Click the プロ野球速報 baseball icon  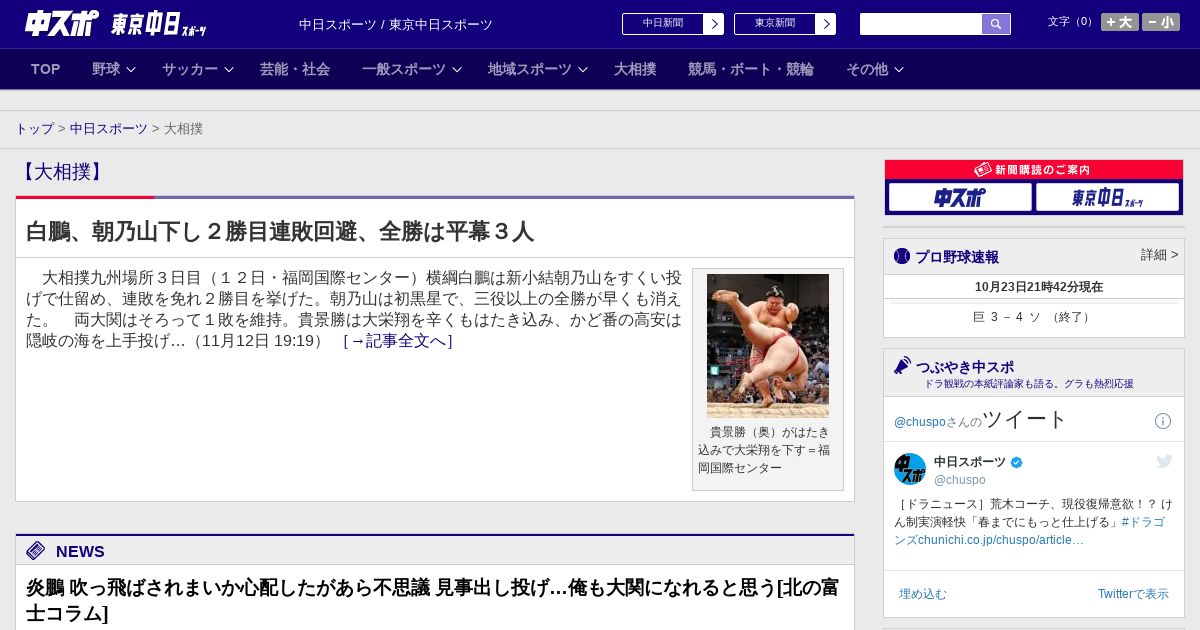click(902, 256)
